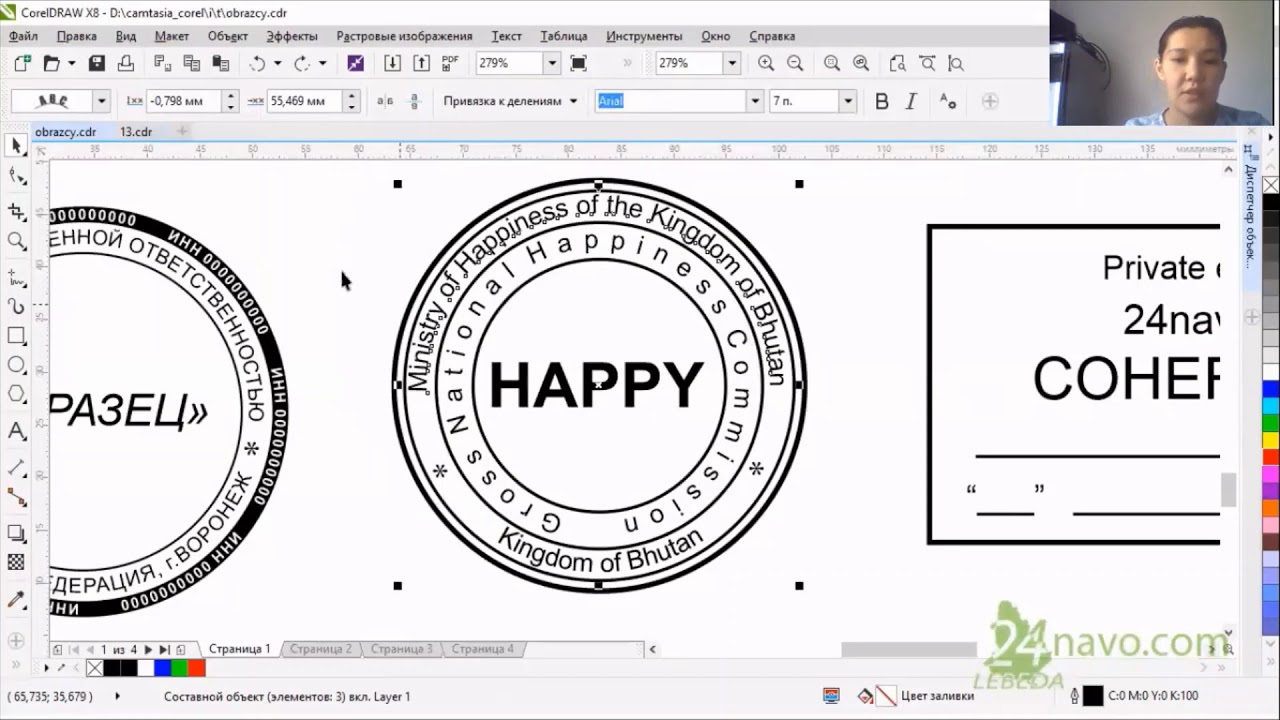Activate the Zoom magnifier tool in the toolbox
Screen dimensions: 1280x720
coord(16,241)
